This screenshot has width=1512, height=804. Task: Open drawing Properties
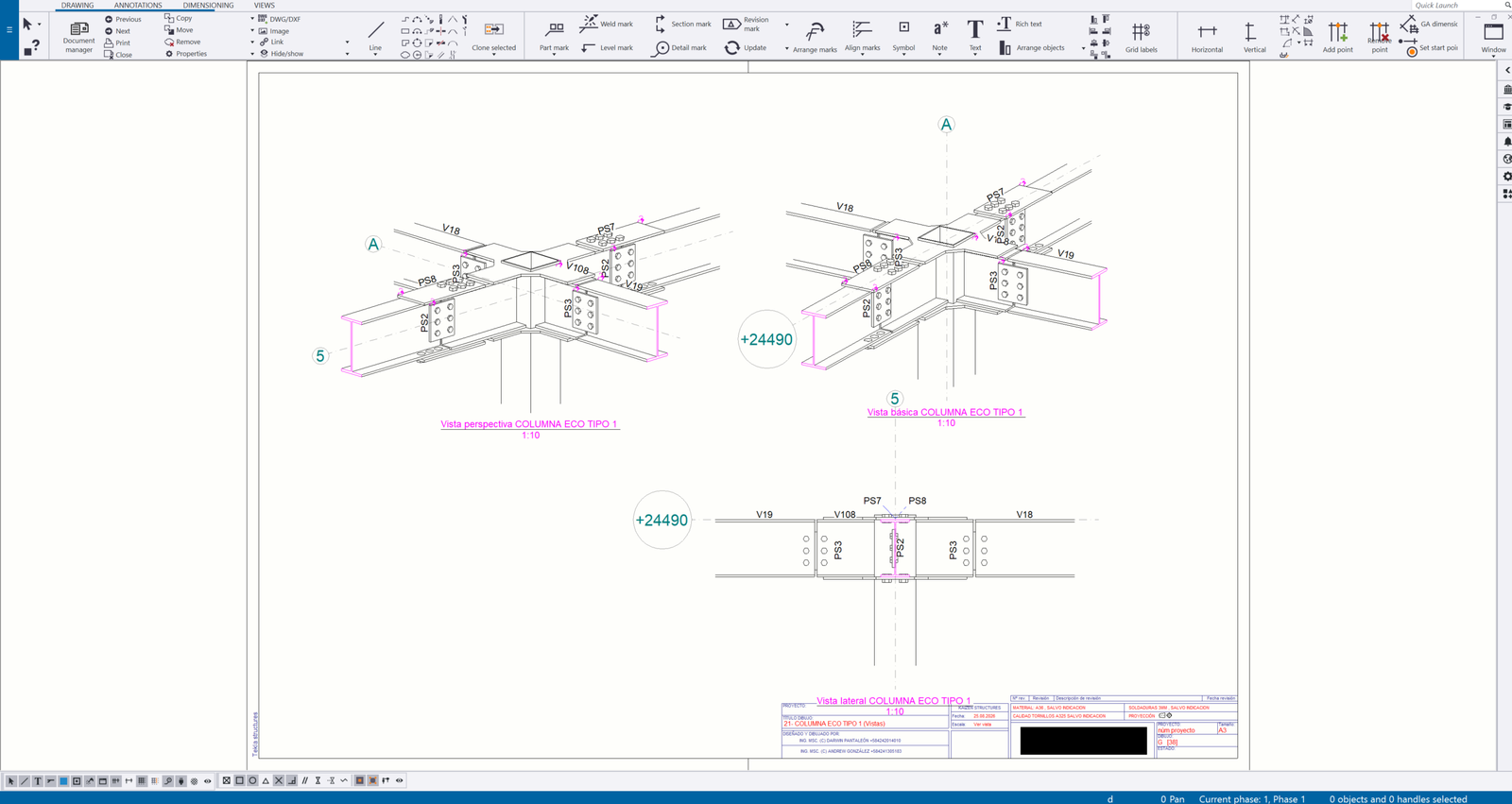tap(186, 54)
